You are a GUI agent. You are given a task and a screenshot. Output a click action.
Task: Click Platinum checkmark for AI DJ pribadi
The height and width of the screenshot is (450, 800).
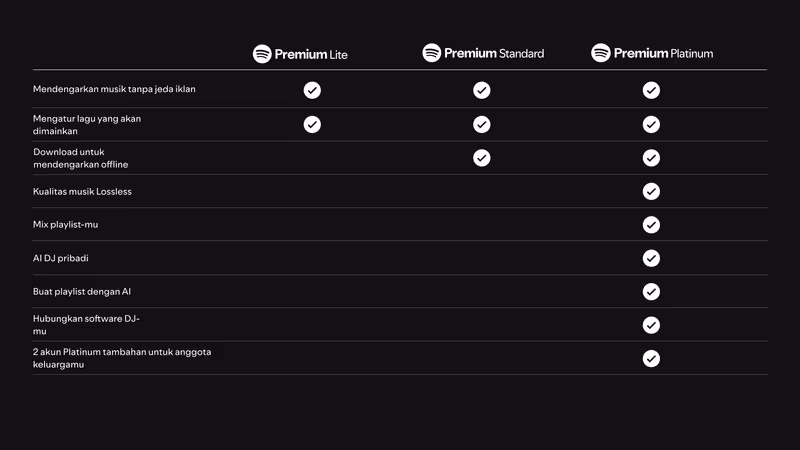(651, 258)
